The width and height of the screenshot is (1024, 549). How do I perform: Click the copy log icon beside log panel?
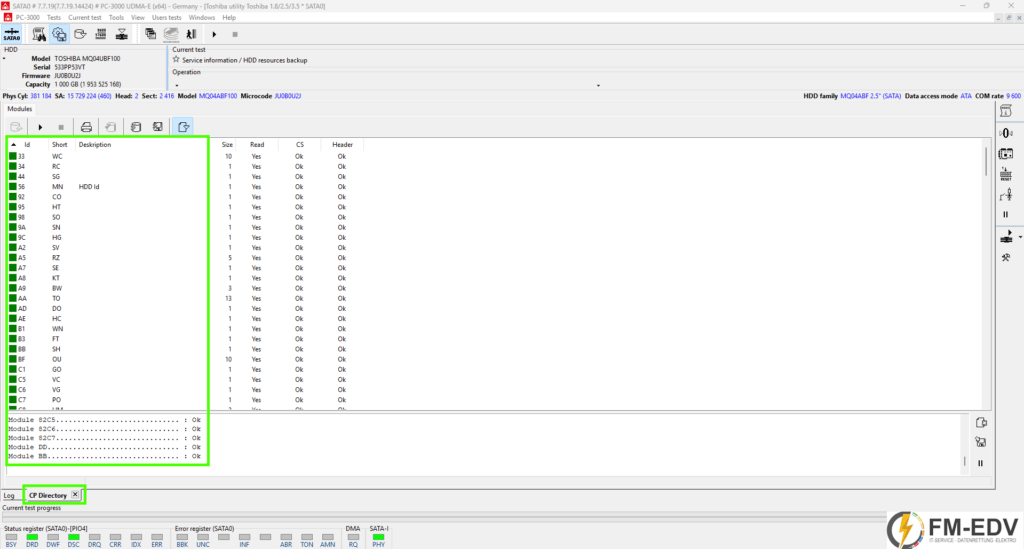[x=981, y=423]
